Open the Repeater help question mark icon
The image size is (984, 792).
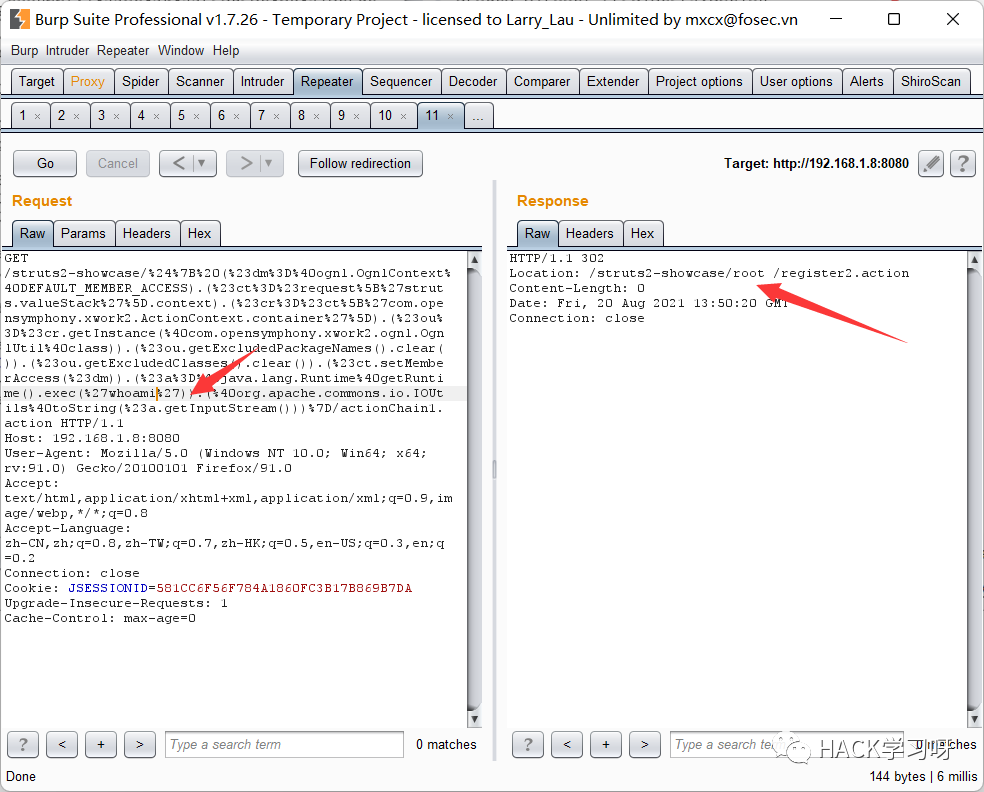coord(963,164)
